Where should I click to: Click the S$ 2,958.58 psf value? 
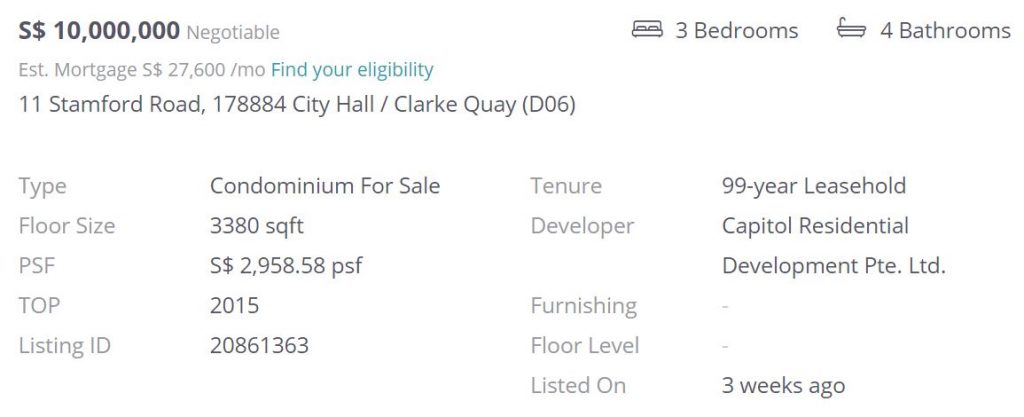click(x=286, y=265)
